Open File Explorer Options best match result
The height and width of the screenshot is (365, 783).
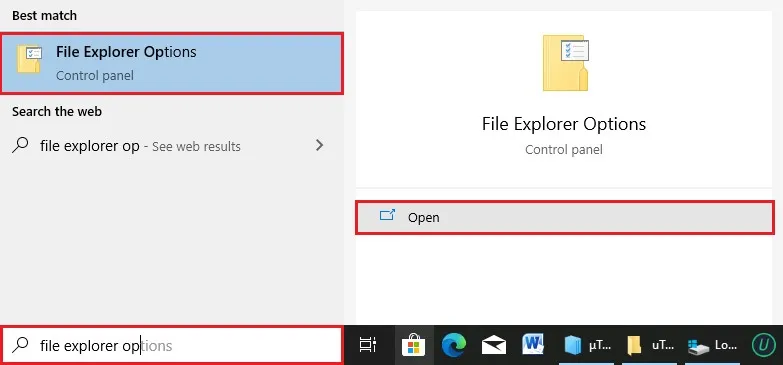click(x=172, y=63)
